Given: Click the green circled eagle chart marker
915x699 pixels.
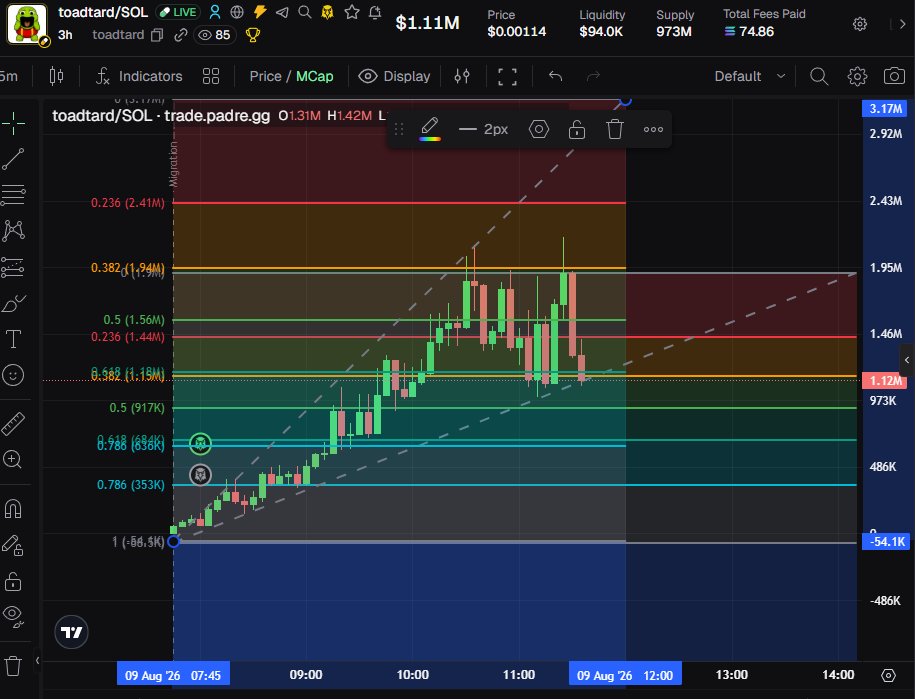Looking at the screenshot, I should click(x=201, y=444).
